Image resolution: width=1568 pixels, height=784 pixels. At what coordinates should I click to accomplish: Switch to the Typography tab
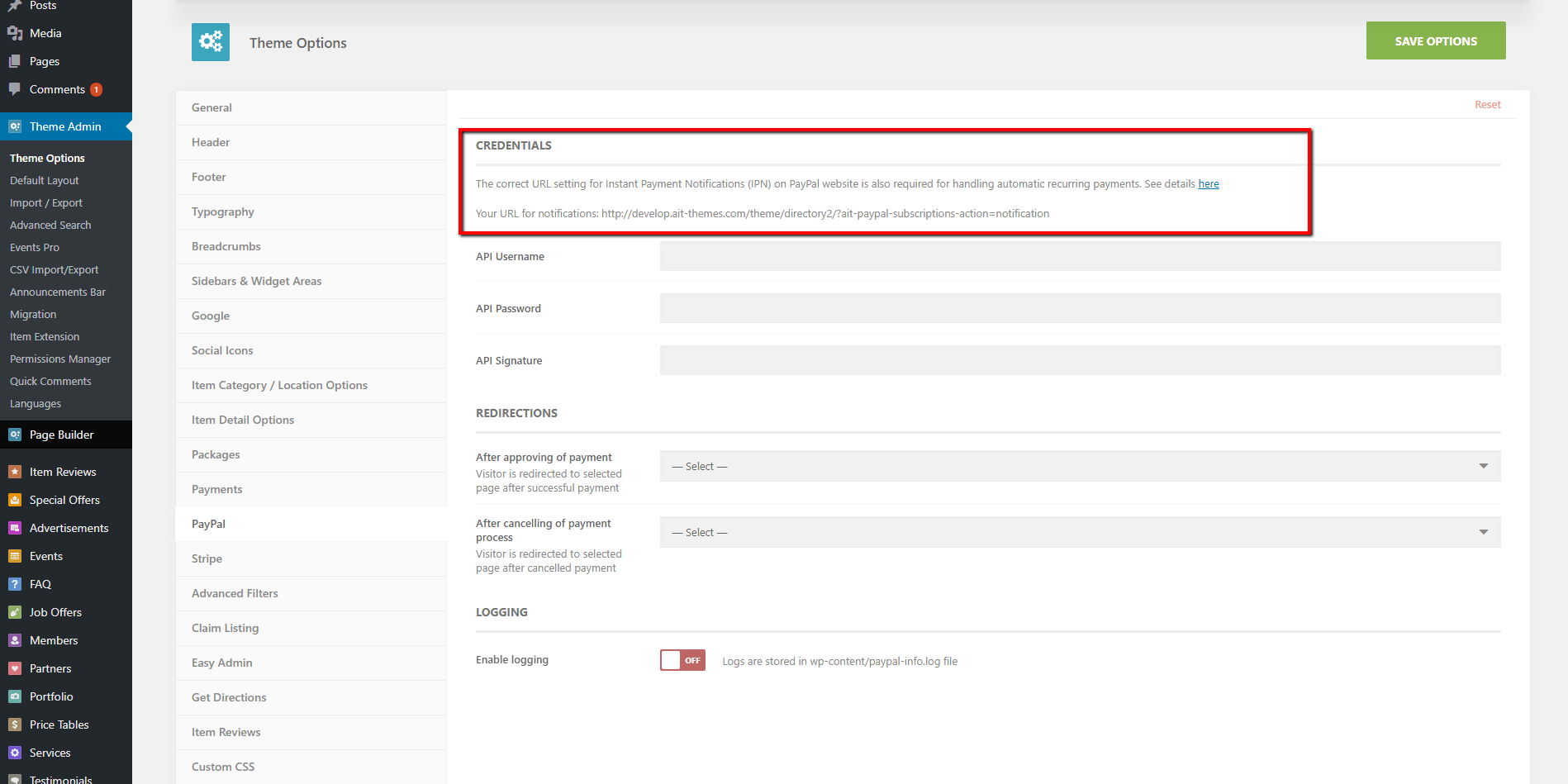click(311, 211)
